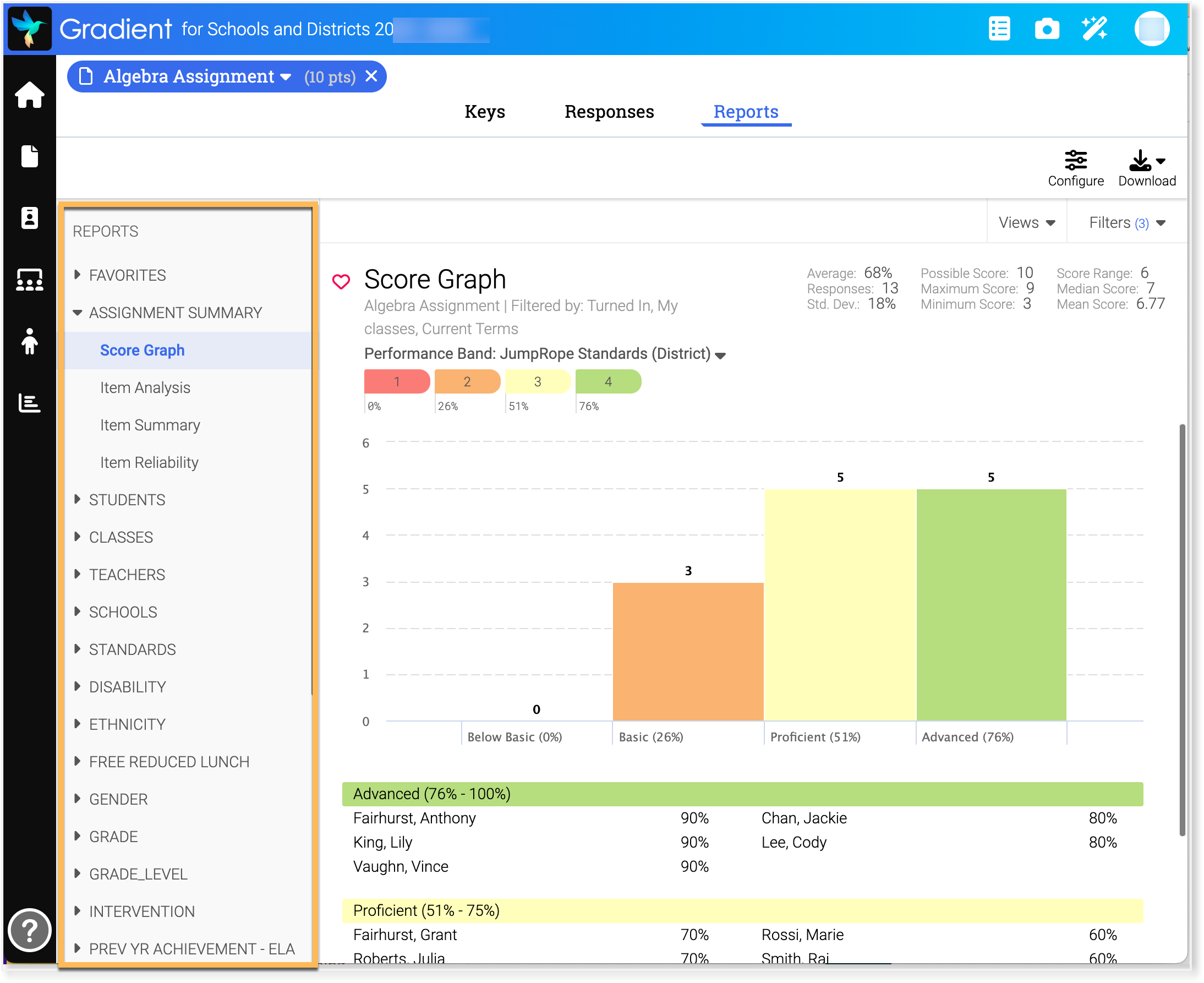Image resolution: width=1204 pixels, height=983 pixels.
Task: Switch to the Keys tab
Action: pyautogui.click(x=485, y=112)
